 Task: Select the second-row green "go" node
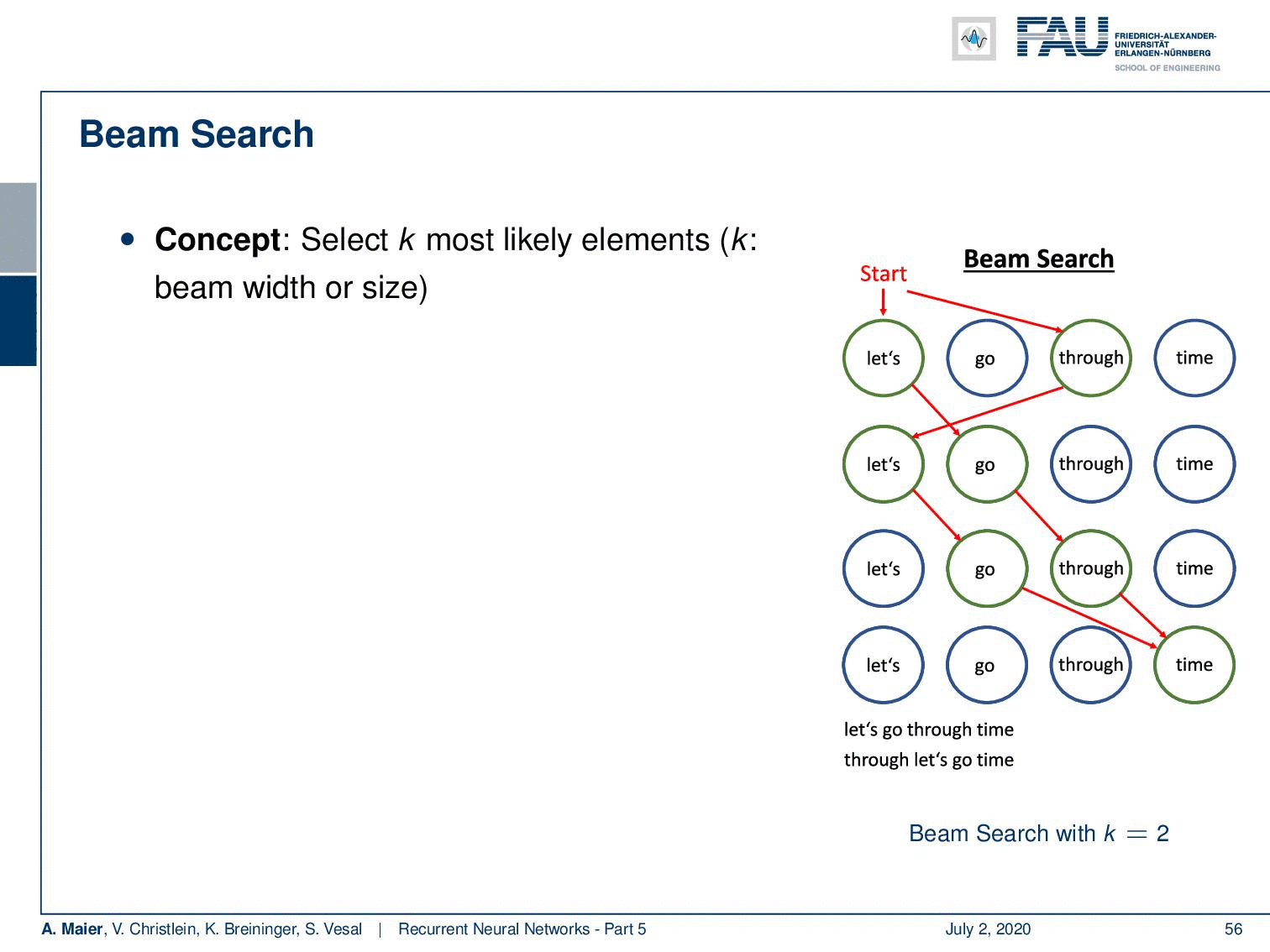click(987, 464)
